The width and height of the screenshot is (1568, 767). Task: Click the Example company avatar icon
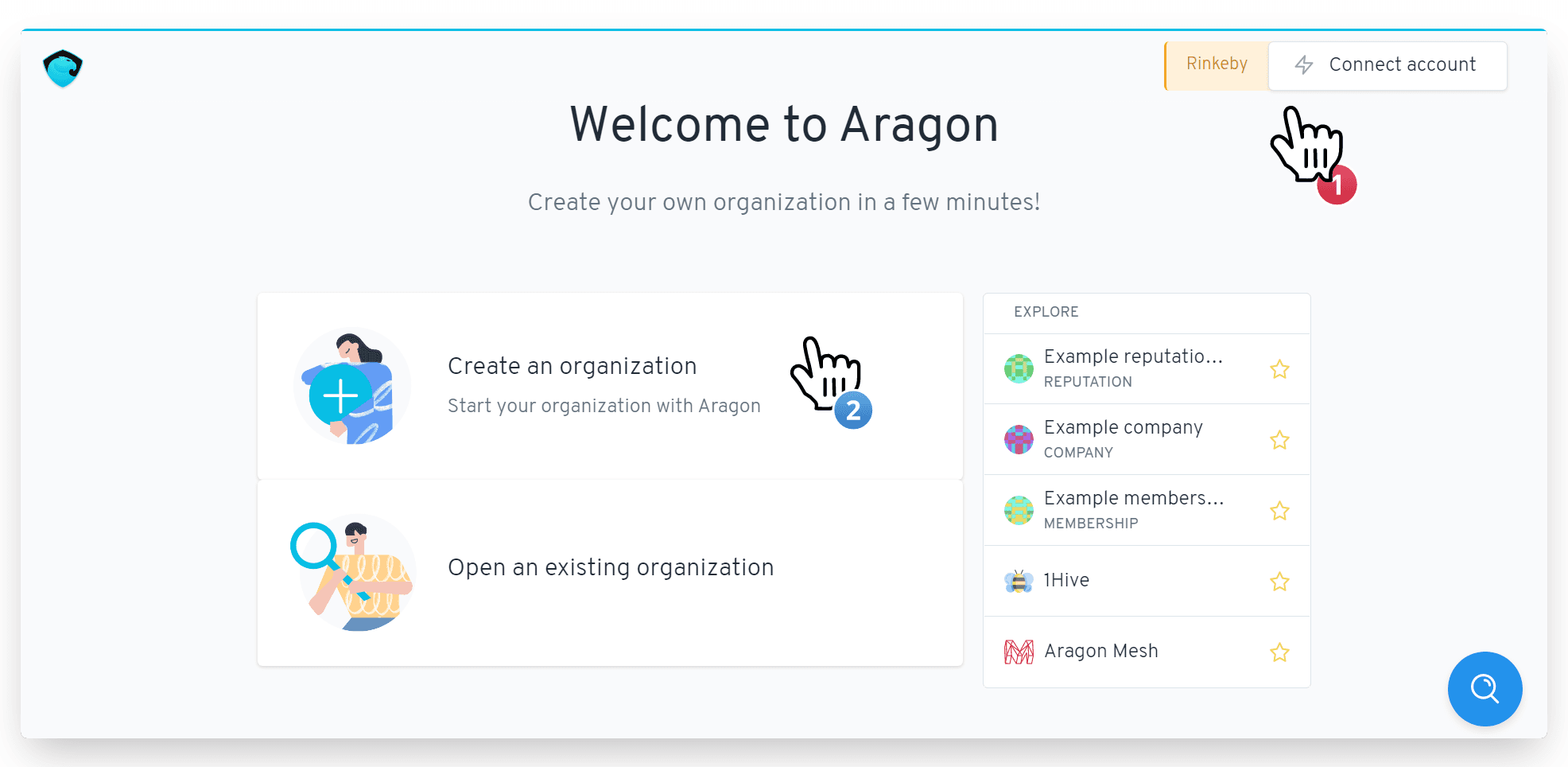pyautogui.click(x=1019, y=439)
